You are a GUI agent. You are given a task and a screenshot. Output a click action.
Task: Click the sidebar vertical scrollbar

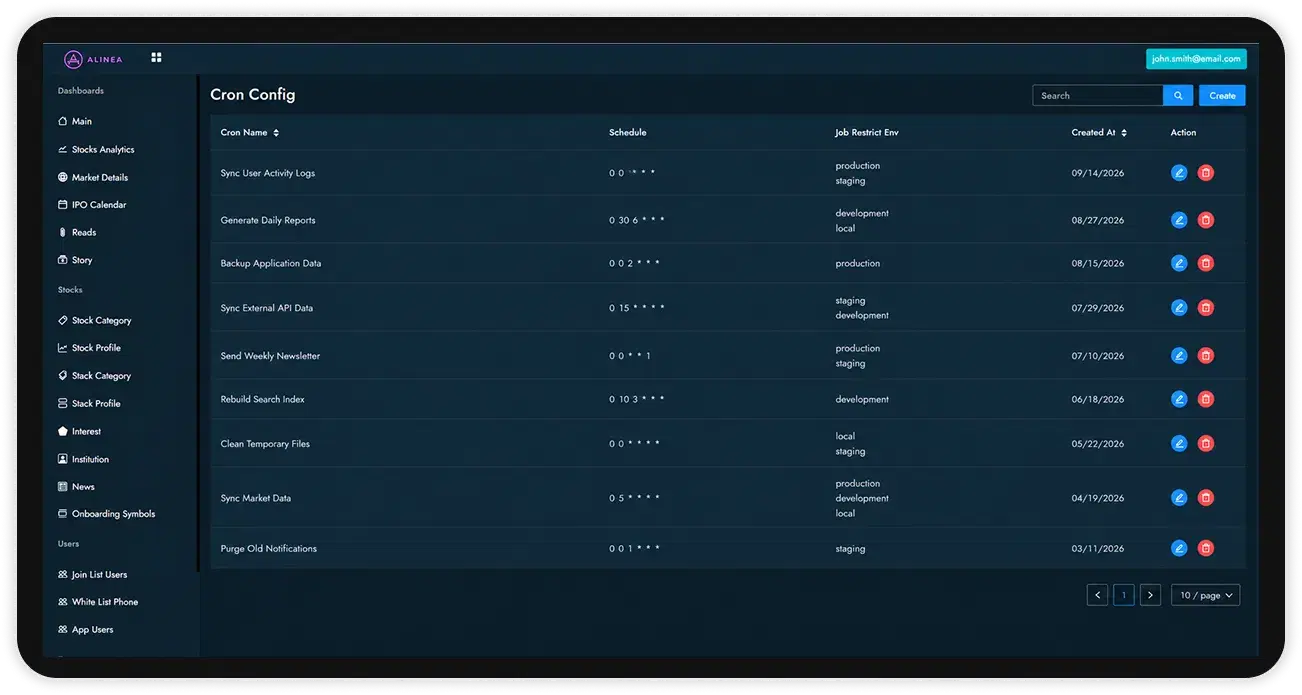[198, 322]
